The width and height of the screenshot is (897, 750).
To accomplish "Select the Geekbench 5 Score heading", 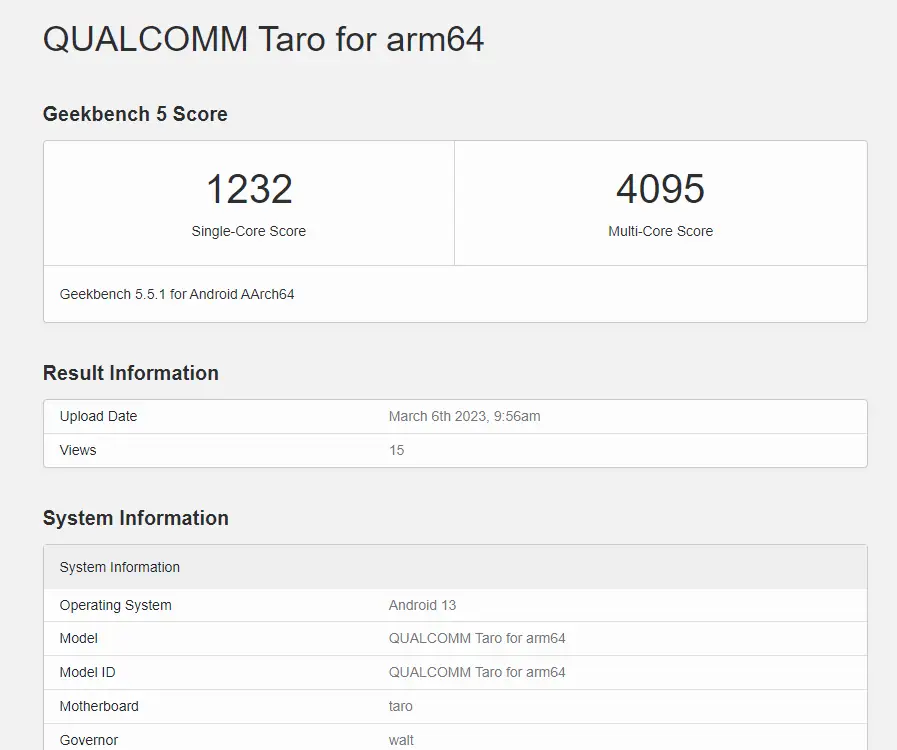I will [135, 114].
